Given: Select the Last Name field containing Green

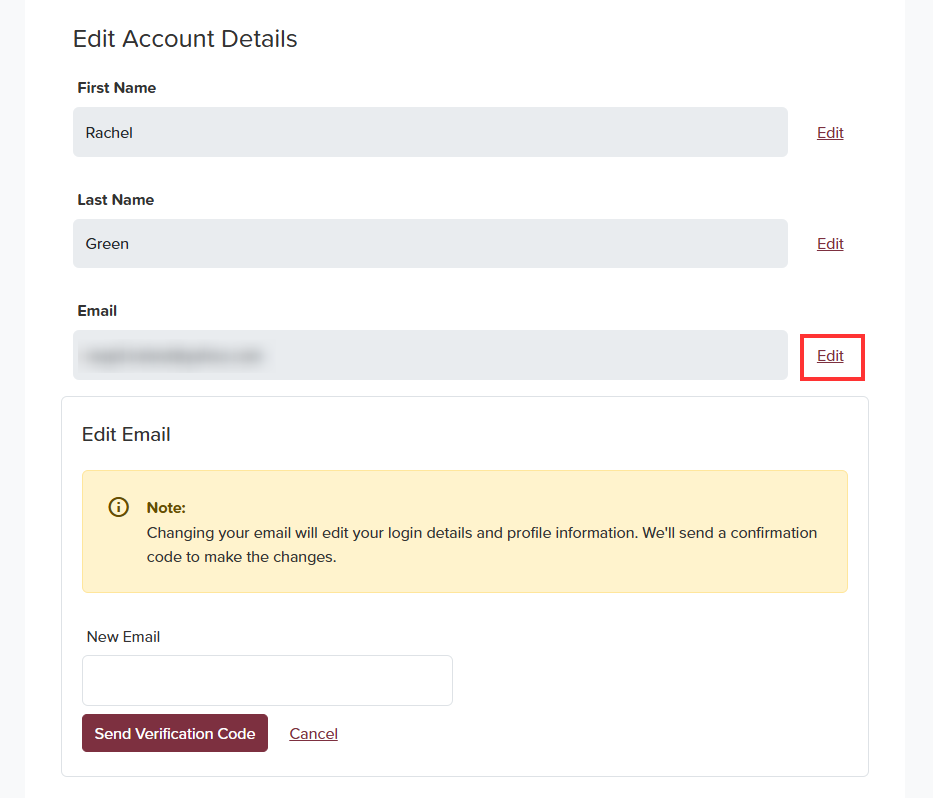Looking at the screenshot, I should tap(430, 244).
